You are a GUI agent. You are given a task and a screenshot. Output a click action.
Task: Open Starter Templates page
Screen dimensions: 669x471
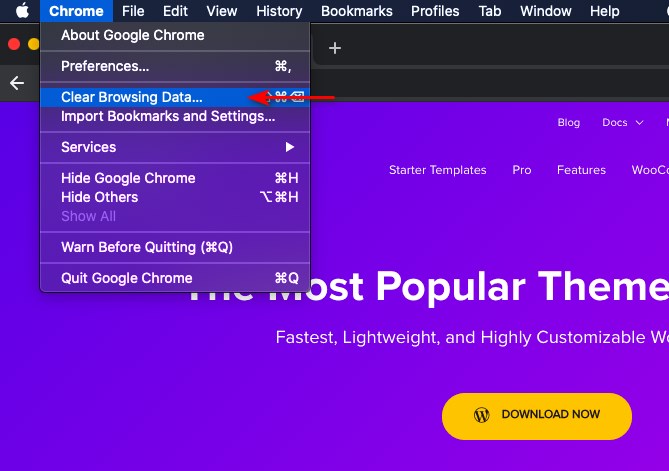(437, 170)
